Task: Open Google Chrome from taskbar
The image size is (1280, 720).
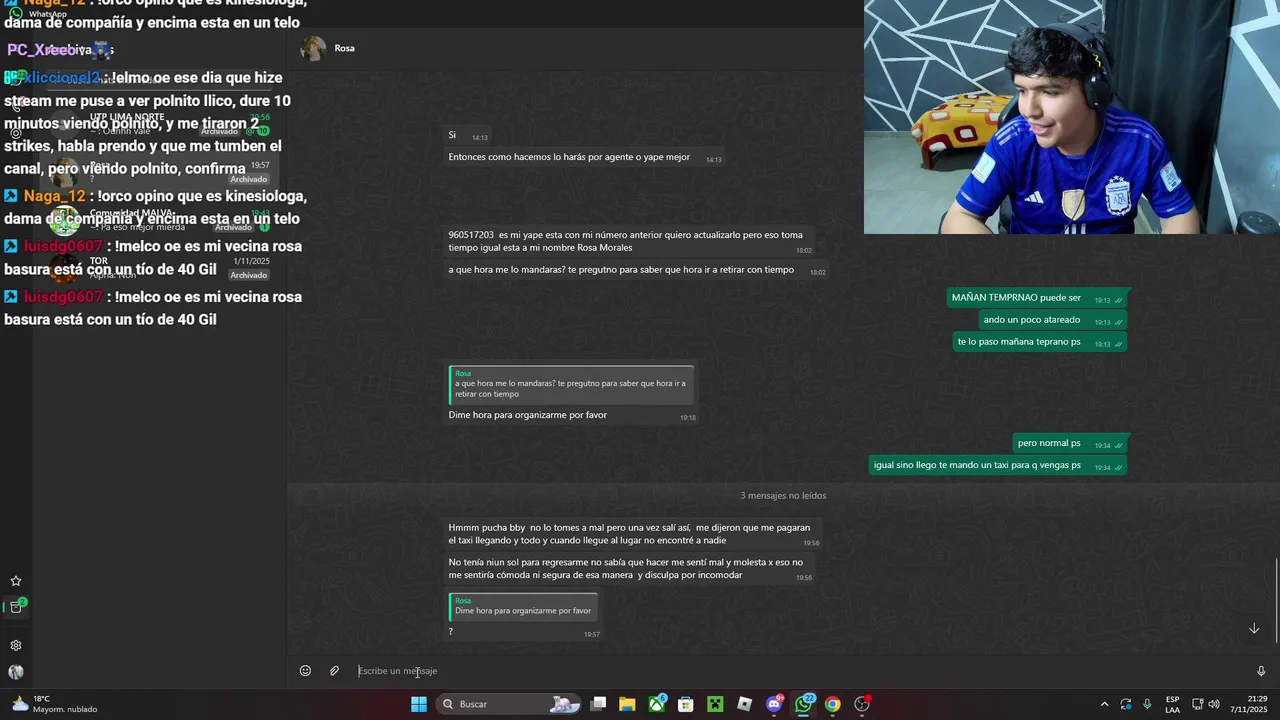Action: point(832,704)
